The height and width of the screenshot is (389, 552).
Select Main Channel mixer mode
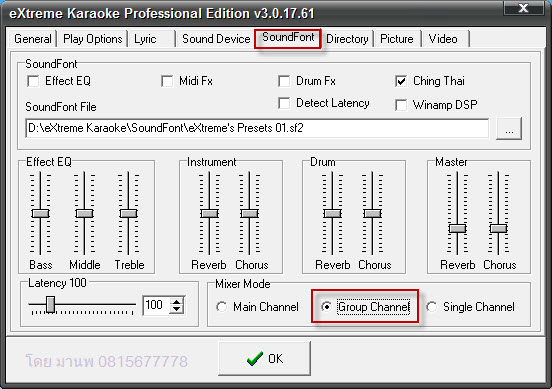[x=222, y=307]
